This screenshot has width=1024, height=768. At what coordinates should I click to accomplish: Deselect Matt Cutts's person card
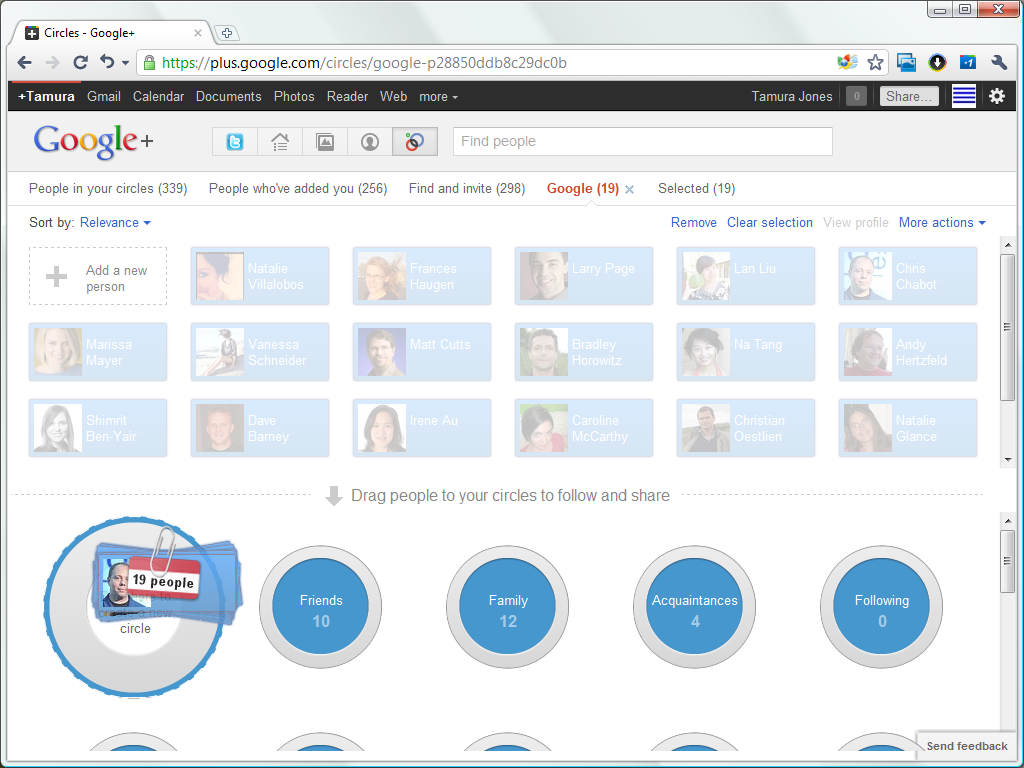pos(421,352)
